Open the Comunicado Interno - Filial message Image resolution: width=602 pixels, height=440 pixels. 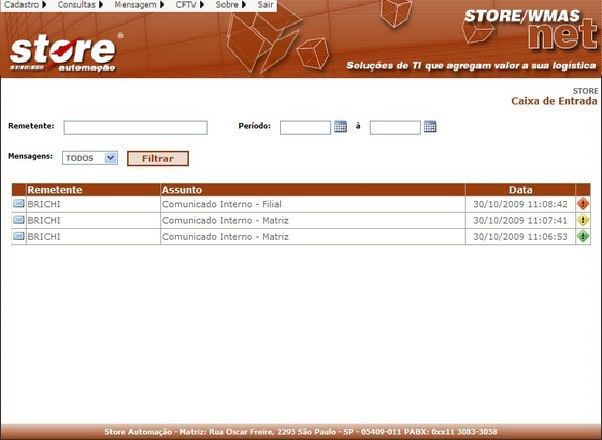[224, 204]
